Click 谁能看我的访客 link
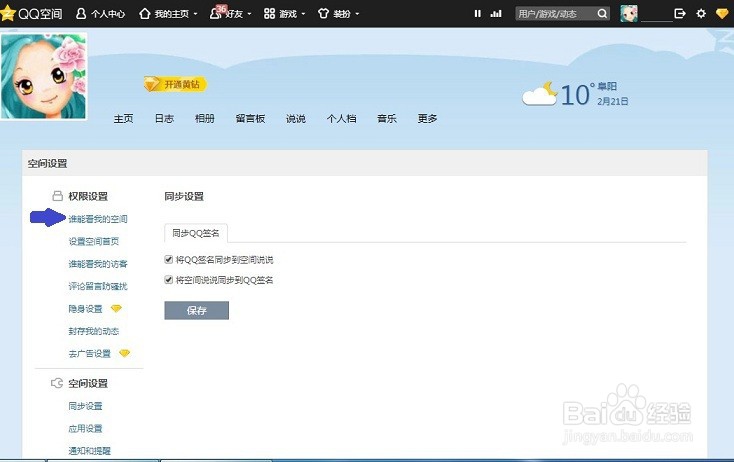This screenshot has height=462, width=734. click(x=98, y=264)
